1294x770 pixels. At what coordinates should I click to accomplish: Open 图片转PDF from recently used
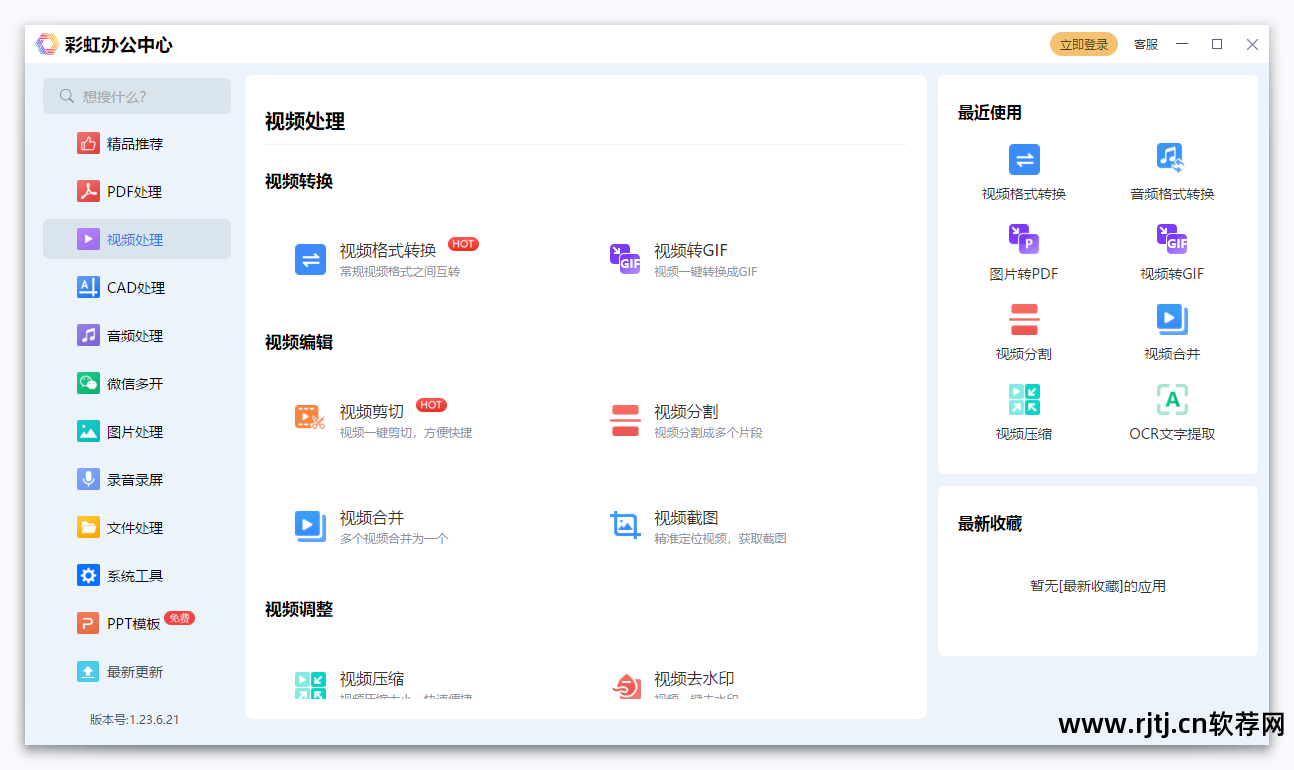point(1024,240)
